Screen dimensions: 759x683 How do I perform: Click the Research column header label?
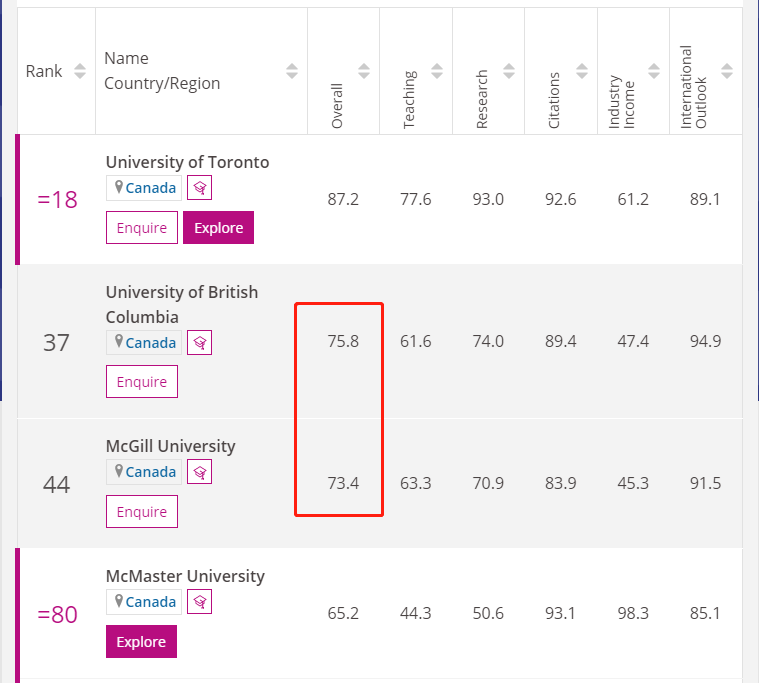click(x=482, y=99)
